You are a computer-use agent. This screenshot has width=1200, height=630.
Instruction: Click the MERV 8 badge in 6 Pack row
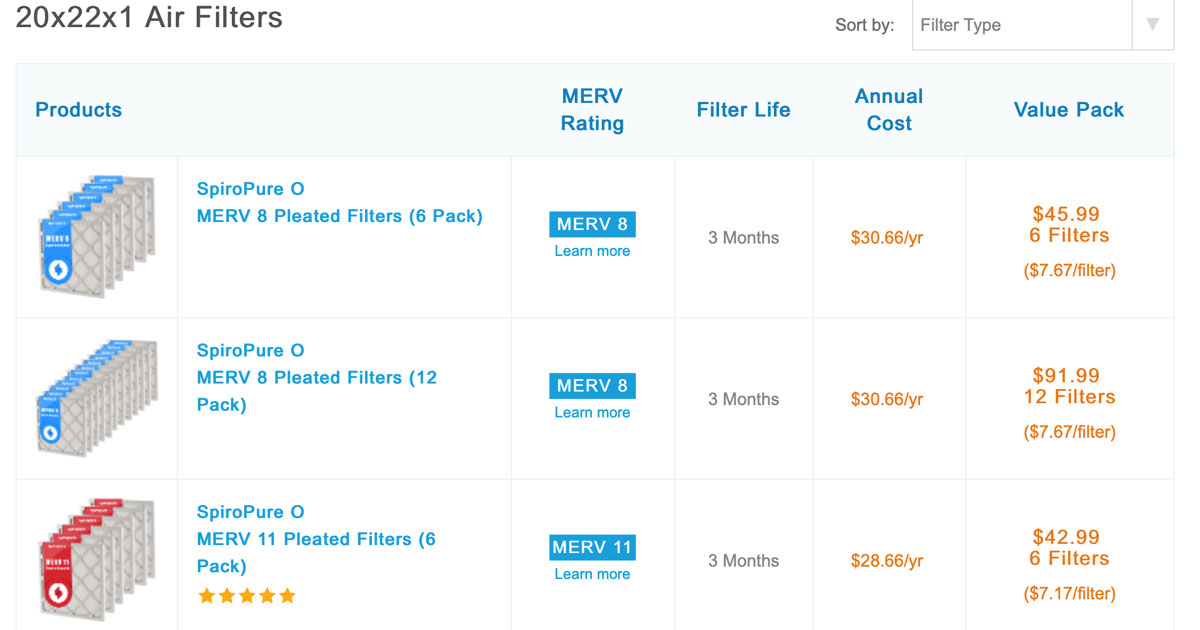tap(592, 224)
